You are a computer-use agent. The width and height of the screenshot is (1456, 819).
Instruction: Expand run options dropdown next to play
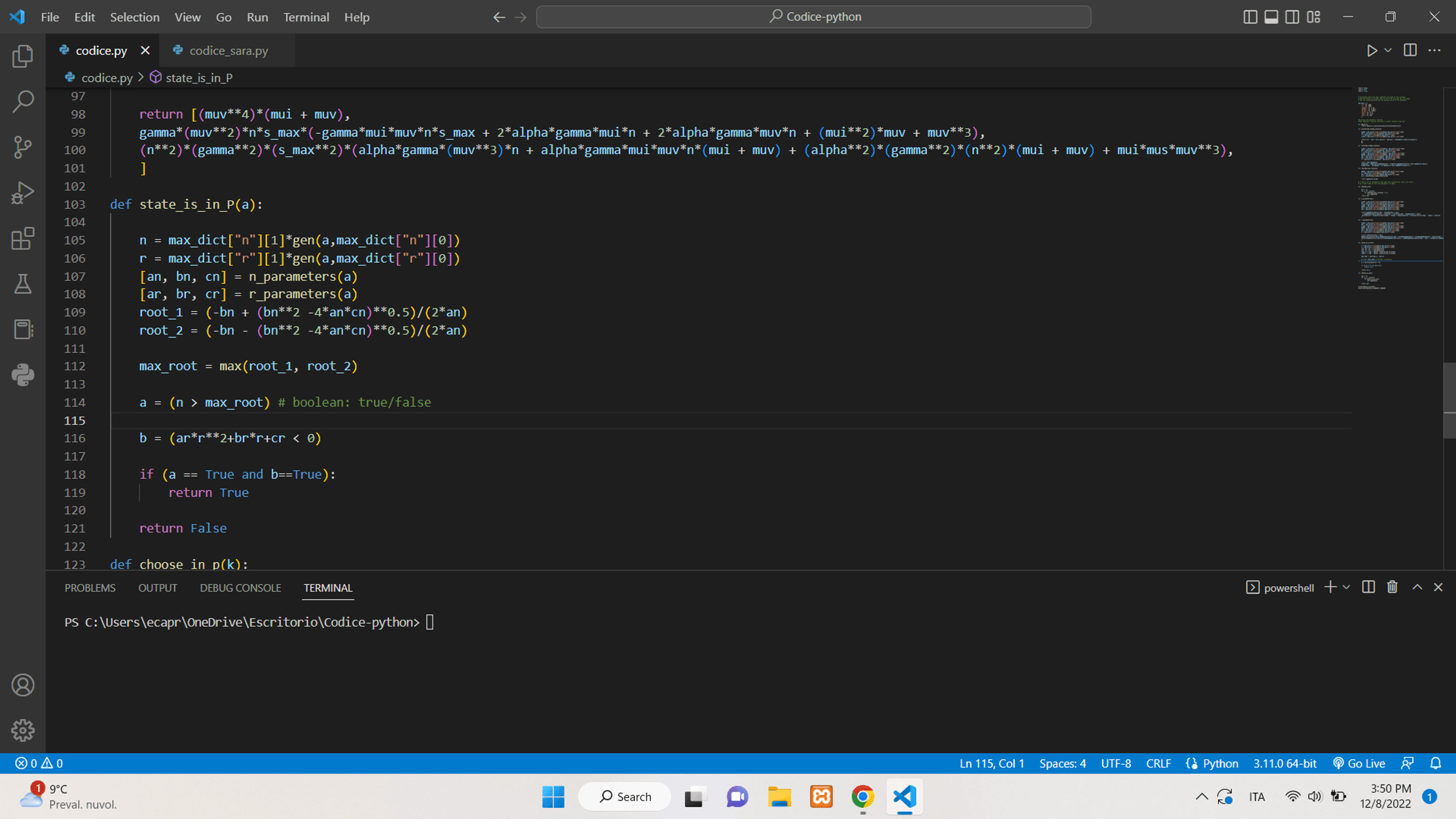point(1388,50)
